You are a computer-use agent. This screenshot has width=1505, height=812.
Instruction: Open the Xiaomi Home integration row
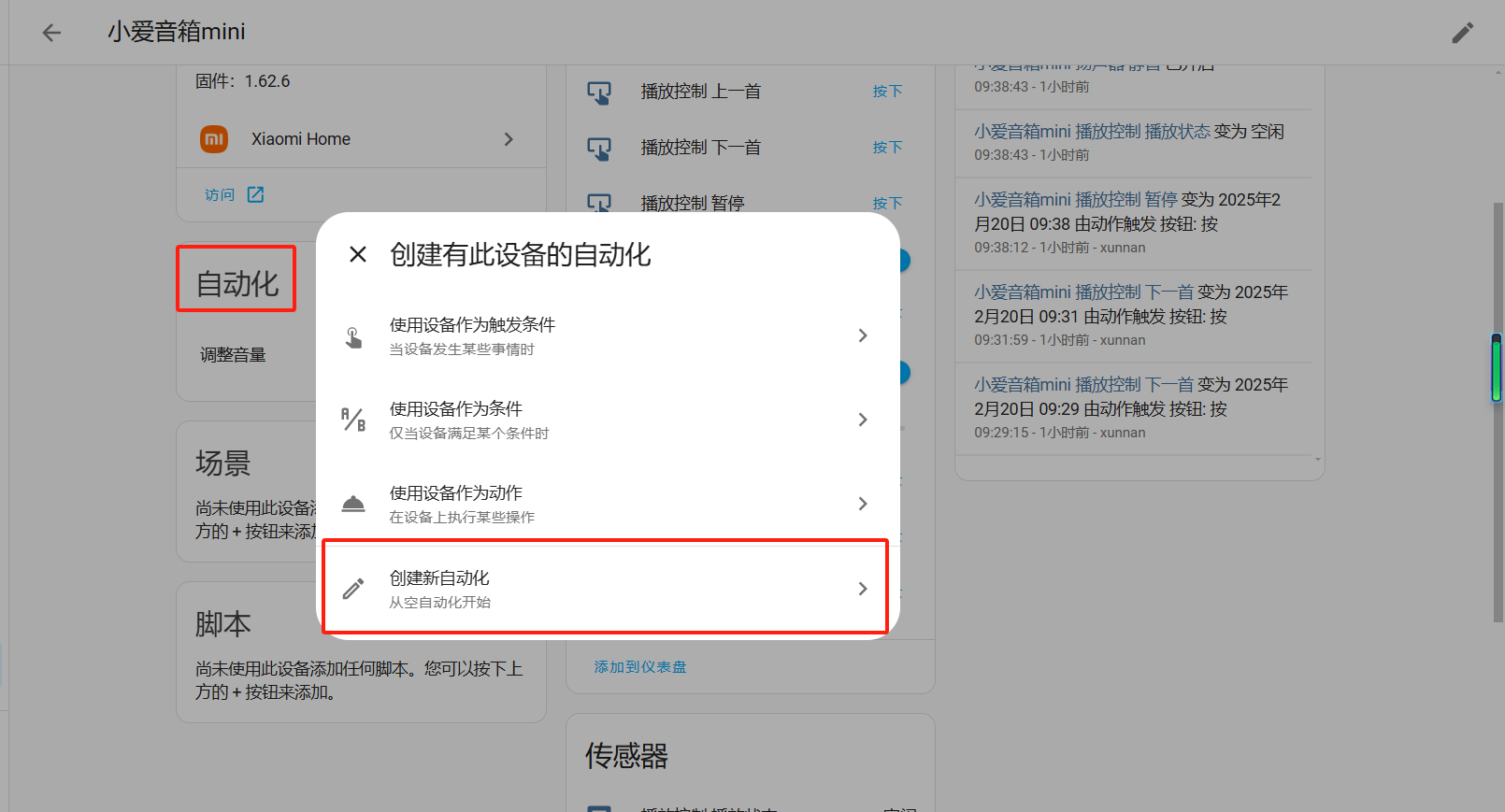coord(362,139)
